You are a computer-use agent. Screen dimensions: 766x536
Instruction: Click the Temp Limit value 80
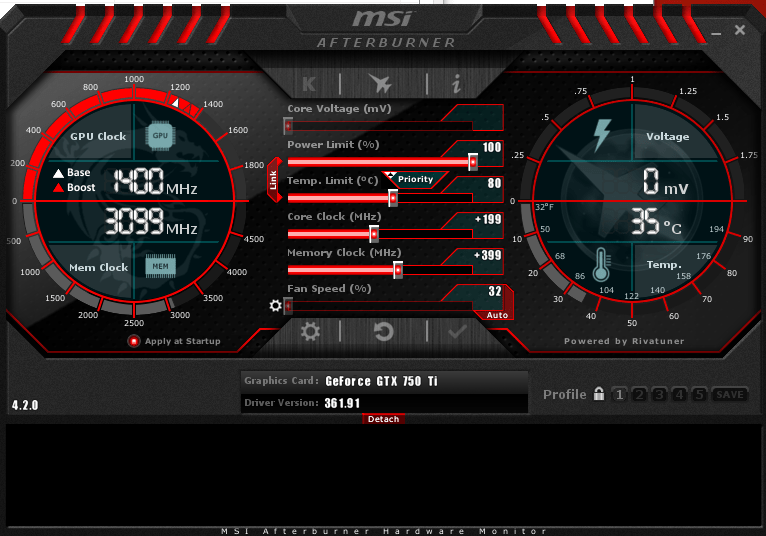pos(494,183)
